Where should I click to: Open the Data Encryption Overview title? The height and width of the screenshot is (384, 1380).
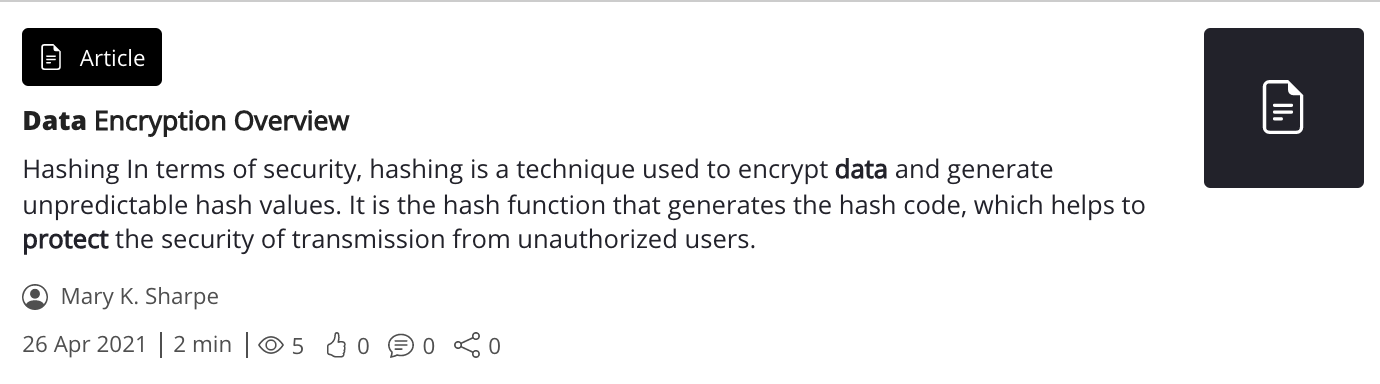pyautogui.click(x=186, y=121)
